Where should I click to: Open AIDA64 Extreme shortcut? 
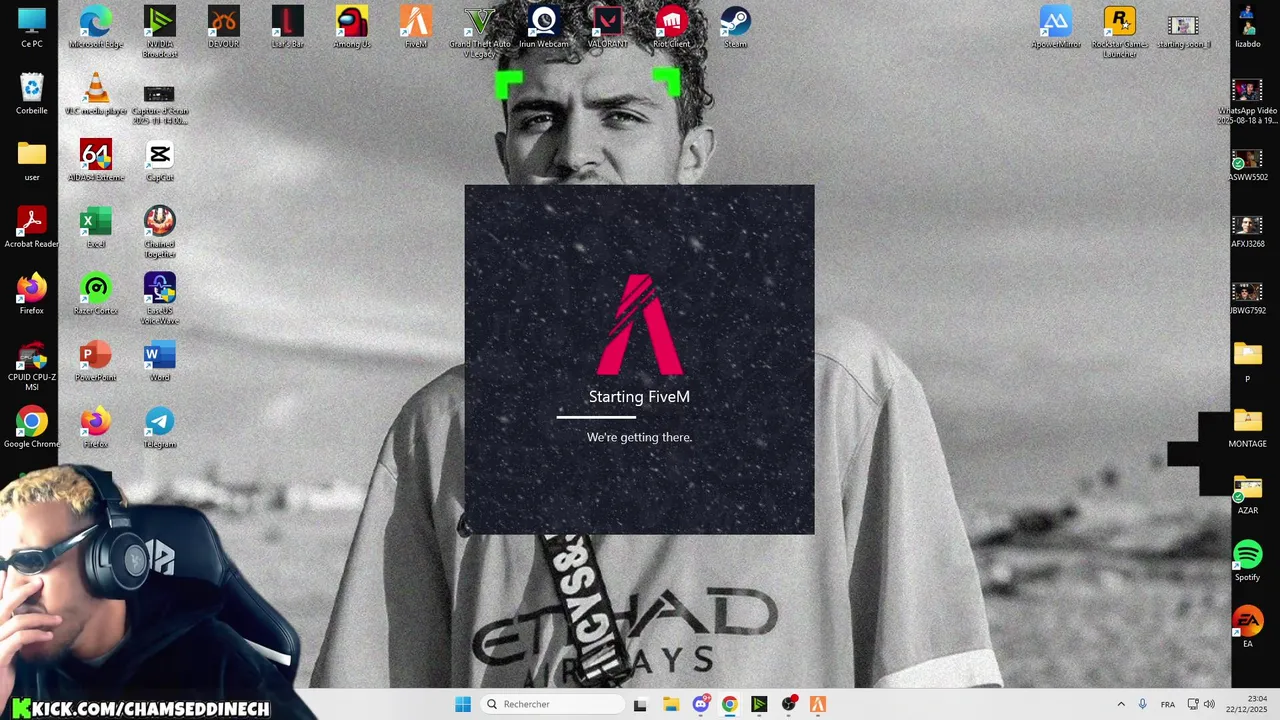96,161
